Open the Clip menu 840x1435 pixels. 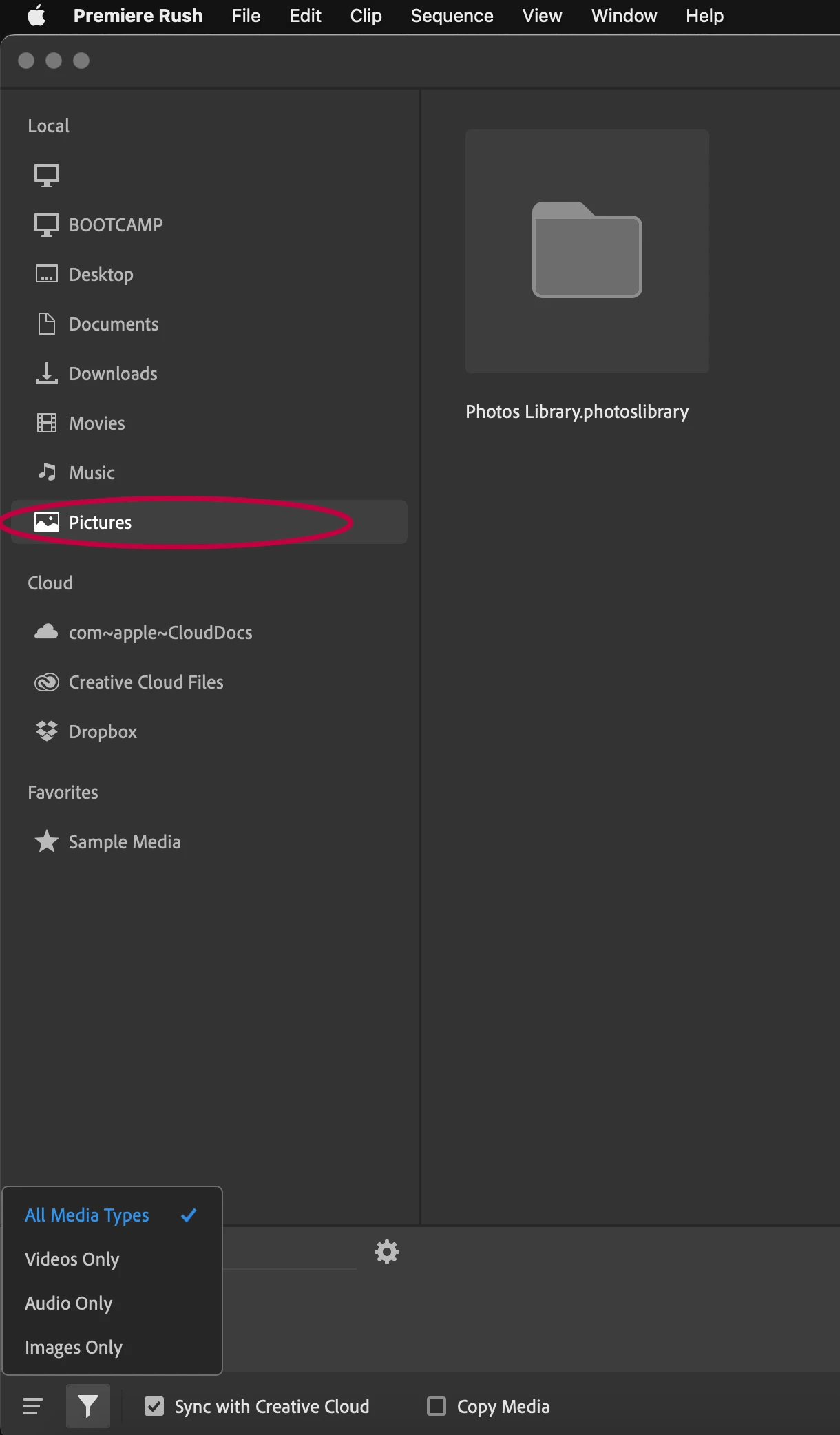click(x=366, y=16)
